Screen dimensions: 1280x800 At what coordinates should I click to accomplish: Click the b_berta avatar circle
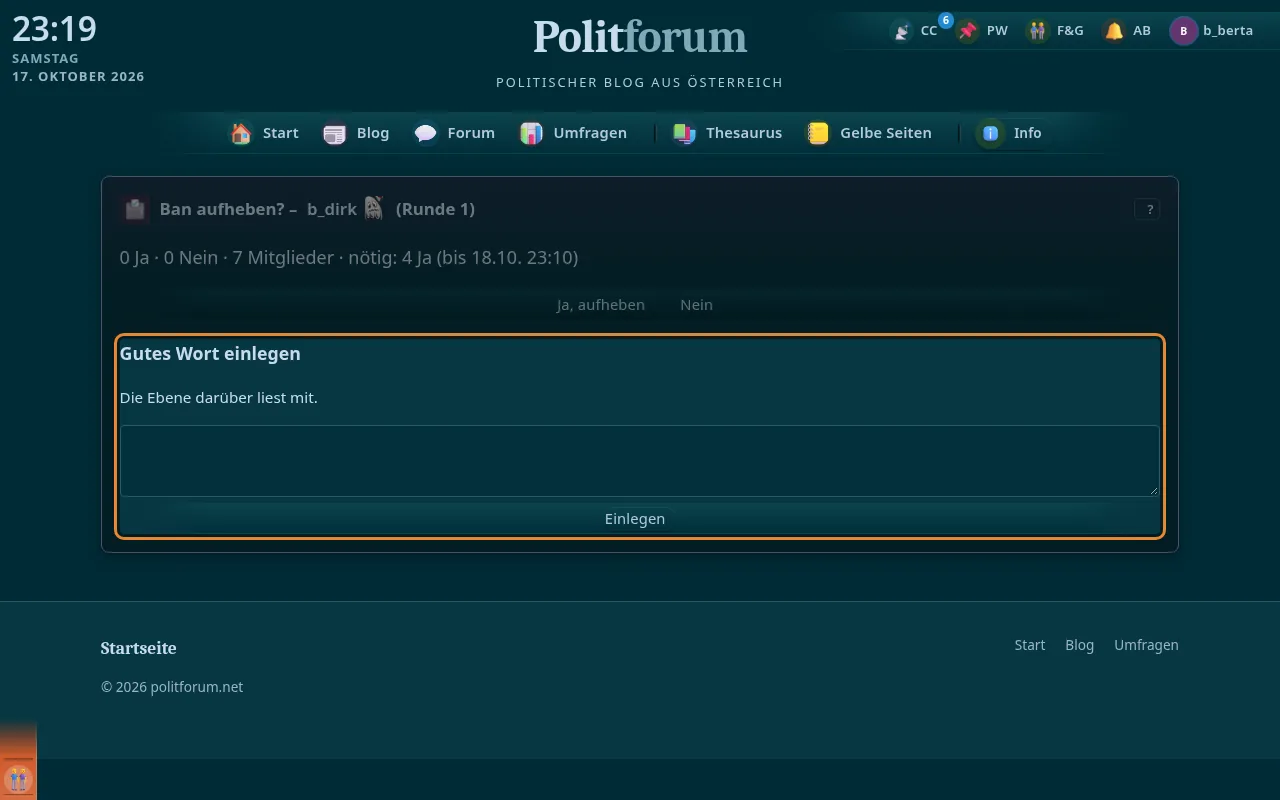pyautogui.click(x=1184, y=31)
